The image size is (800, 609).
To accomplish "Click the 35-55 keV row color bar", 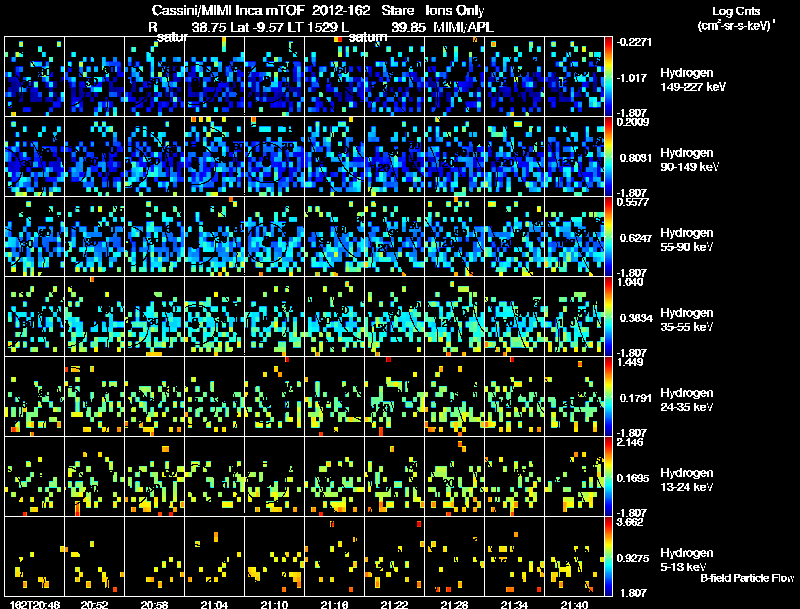I will pos(608,317).
